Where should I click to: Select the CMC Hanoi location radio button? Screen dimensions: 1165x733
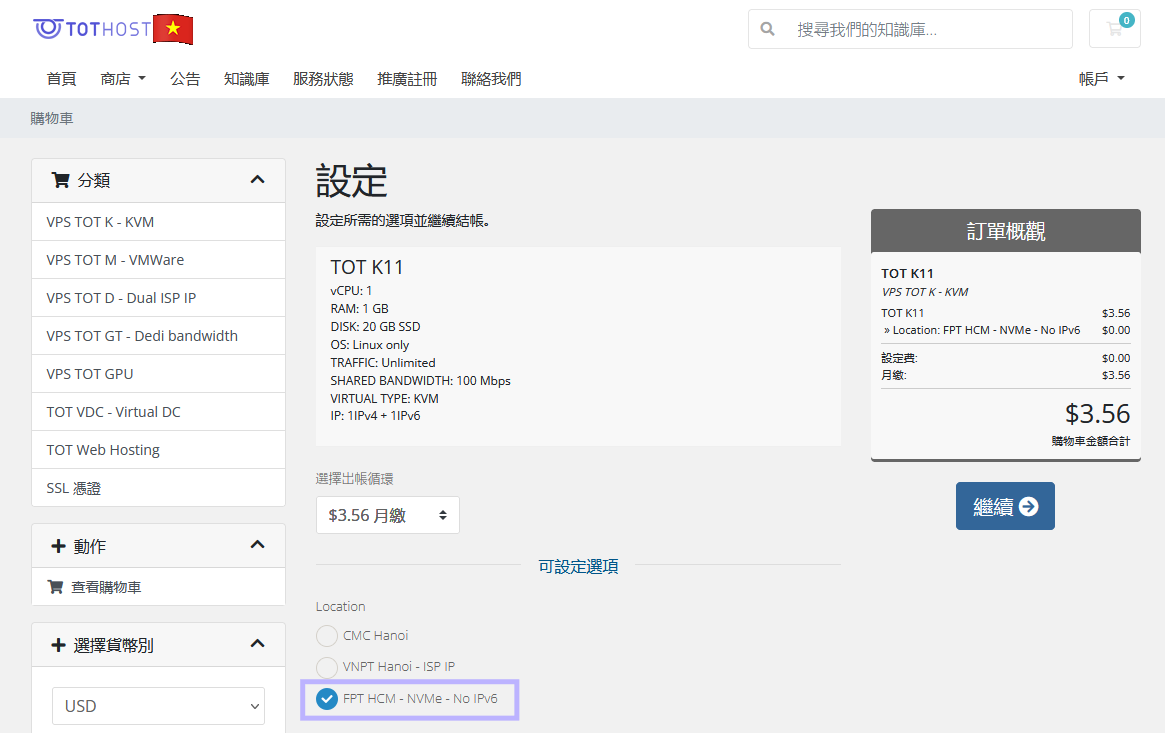pyautogui.click(x=326, y=636)
